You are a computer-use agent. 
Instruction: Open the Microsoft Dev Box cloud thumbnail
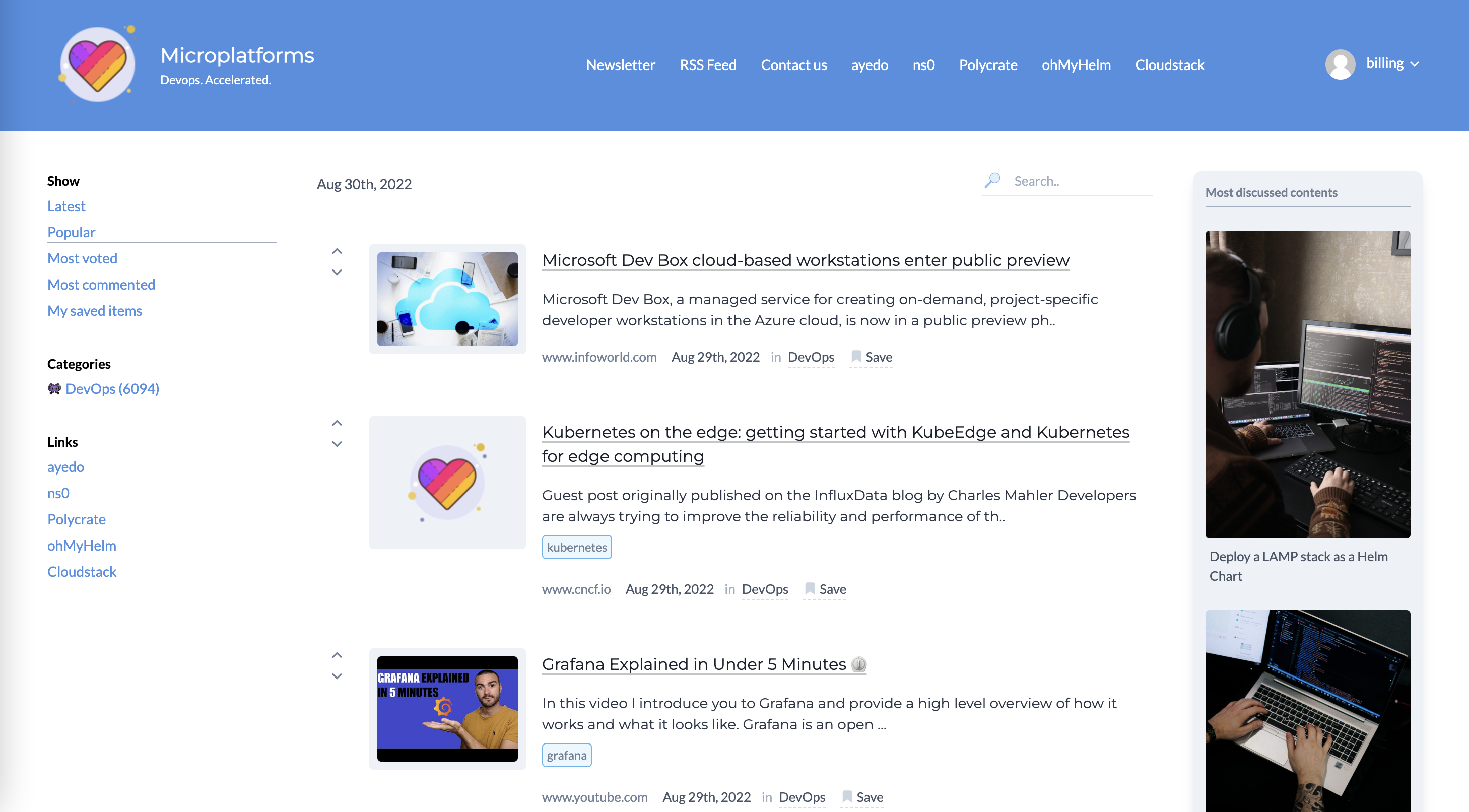tap(447, 299)
